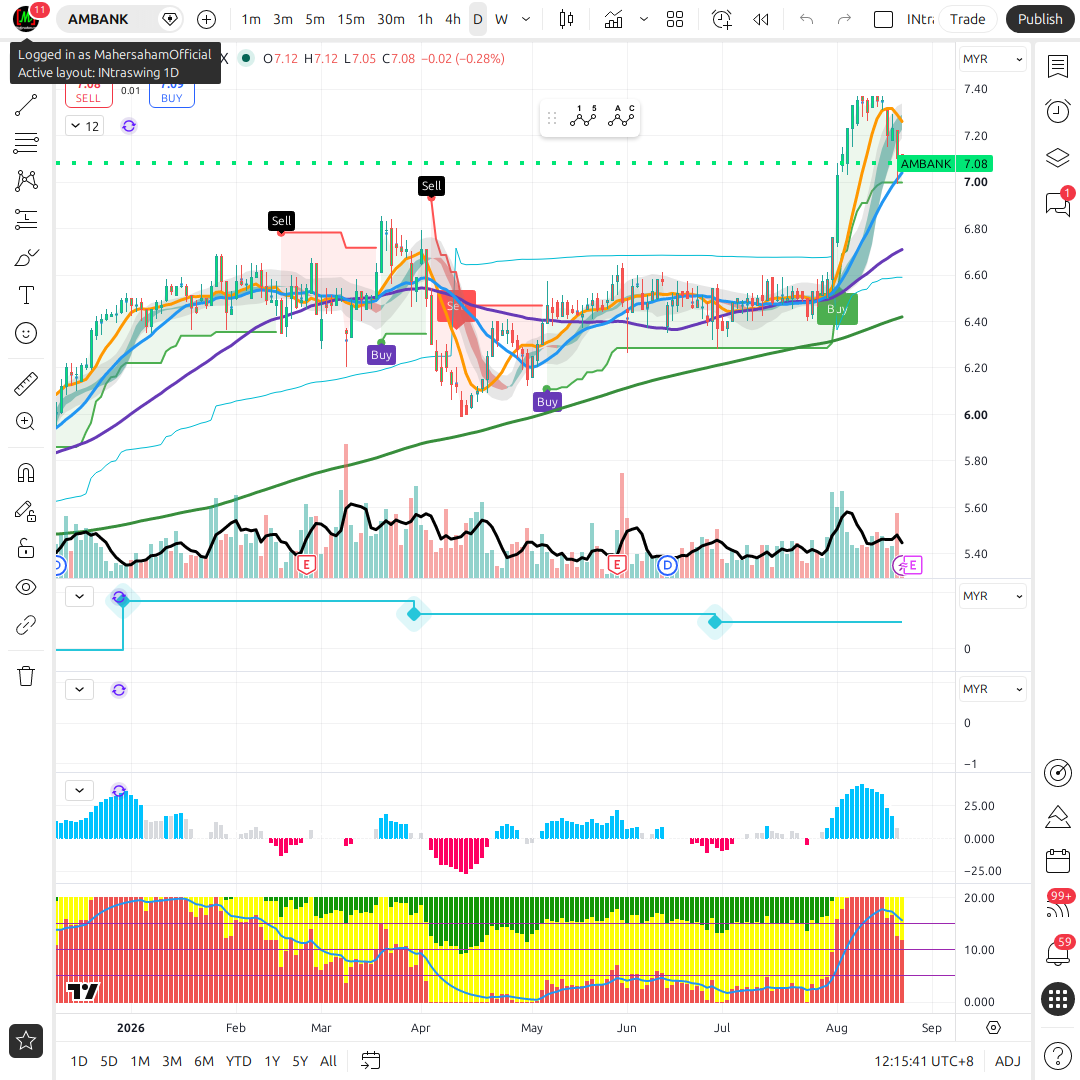Toggle stay in drawing mode

(26, 511)
